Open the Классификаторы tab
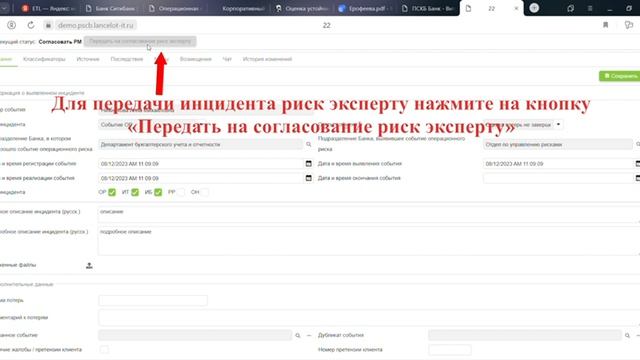640x360 pixels. [44, 59]
